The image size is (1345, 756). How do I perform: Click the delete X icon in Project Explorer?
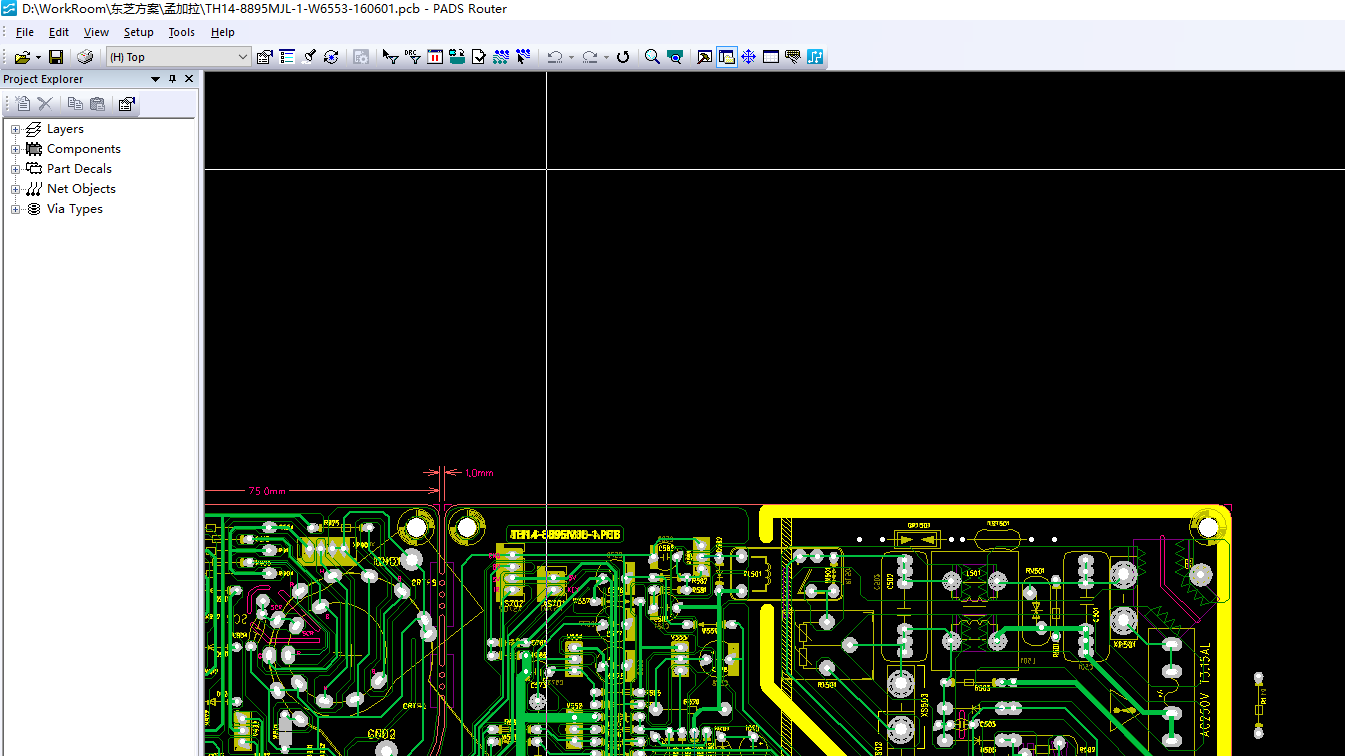pyautogui.click(x=45, y=103)
